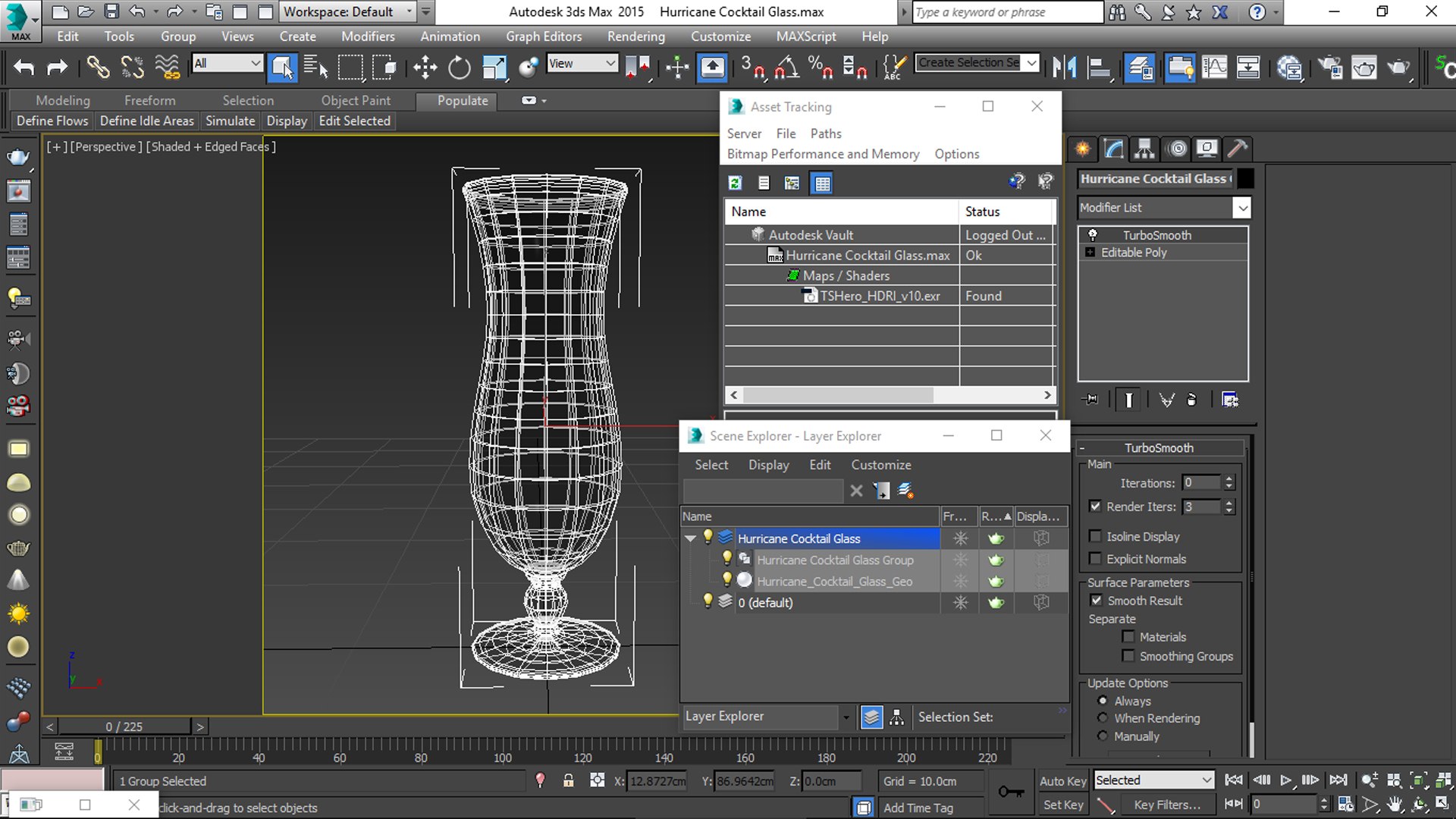
Task: Expand the Editable Poly plus sign
Action: coord(1090,253)
